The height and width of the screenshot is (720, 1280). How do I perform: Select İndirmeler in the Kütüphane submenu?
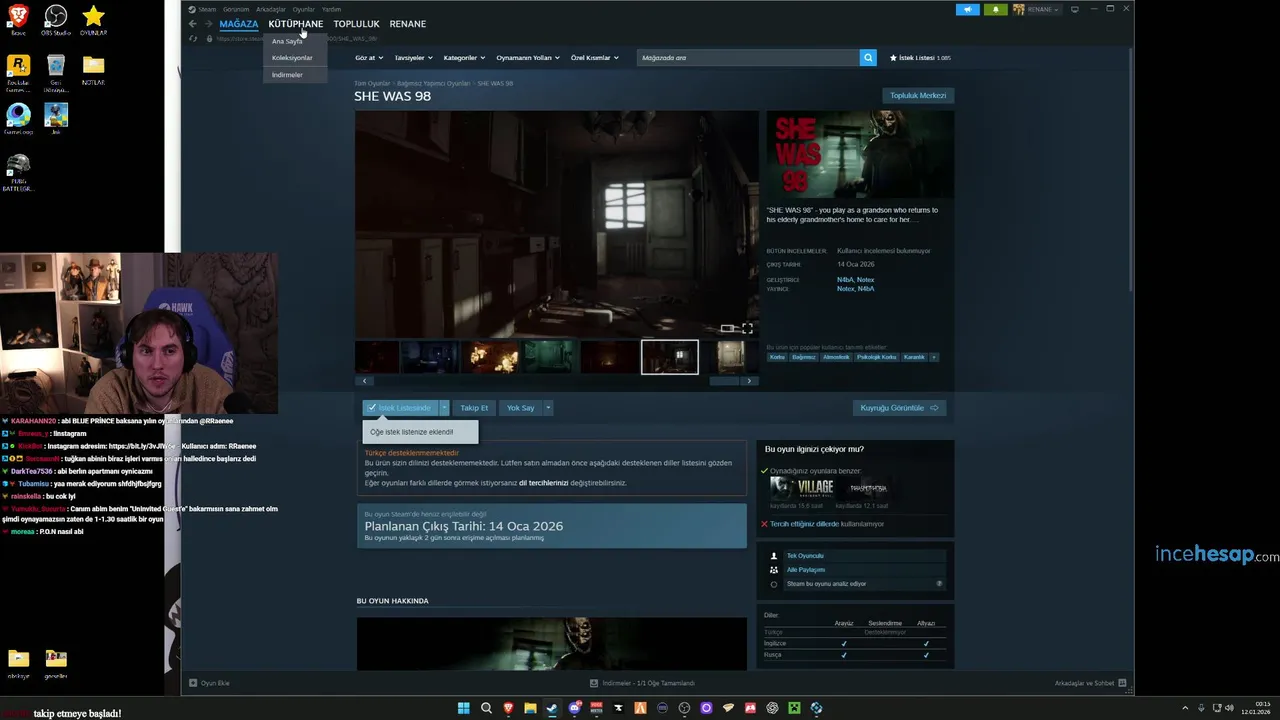[x=287, y=75]
